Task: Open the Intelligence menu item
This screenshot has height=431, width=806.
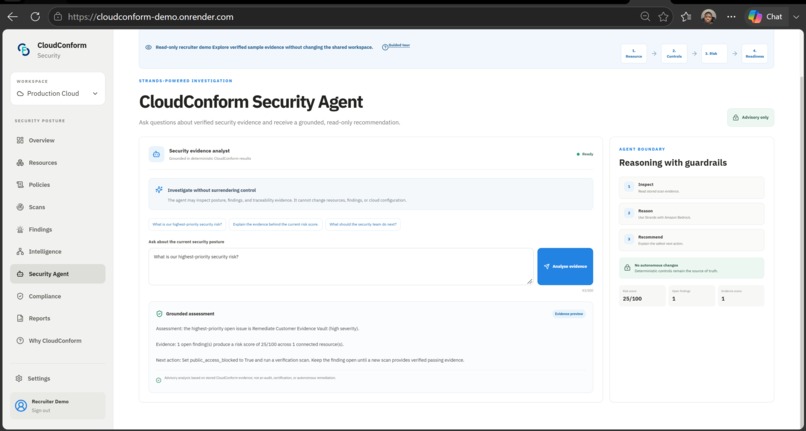Action: pyautogui.click(x=58, y=252)
